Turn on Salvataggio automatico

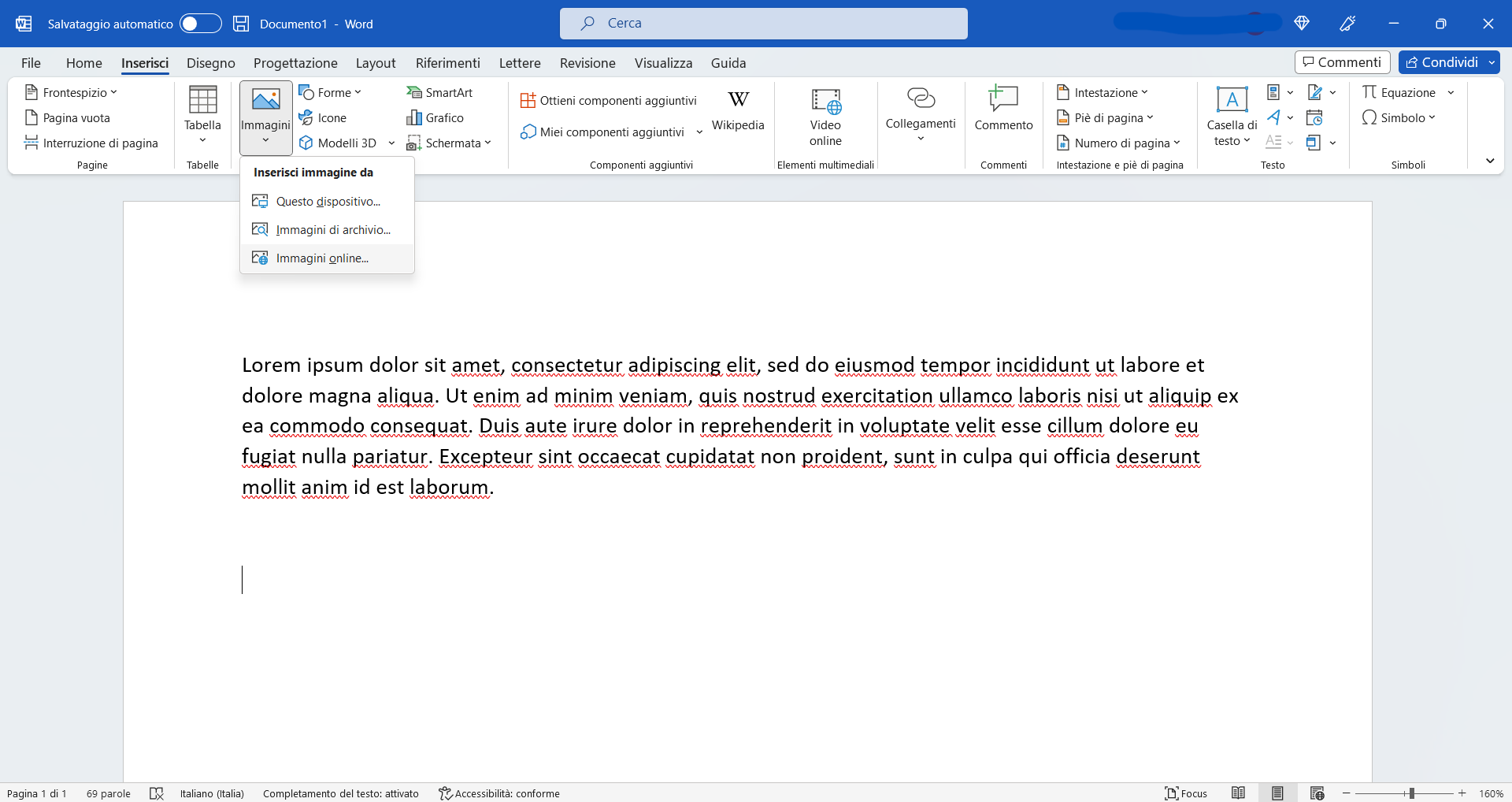199,24
